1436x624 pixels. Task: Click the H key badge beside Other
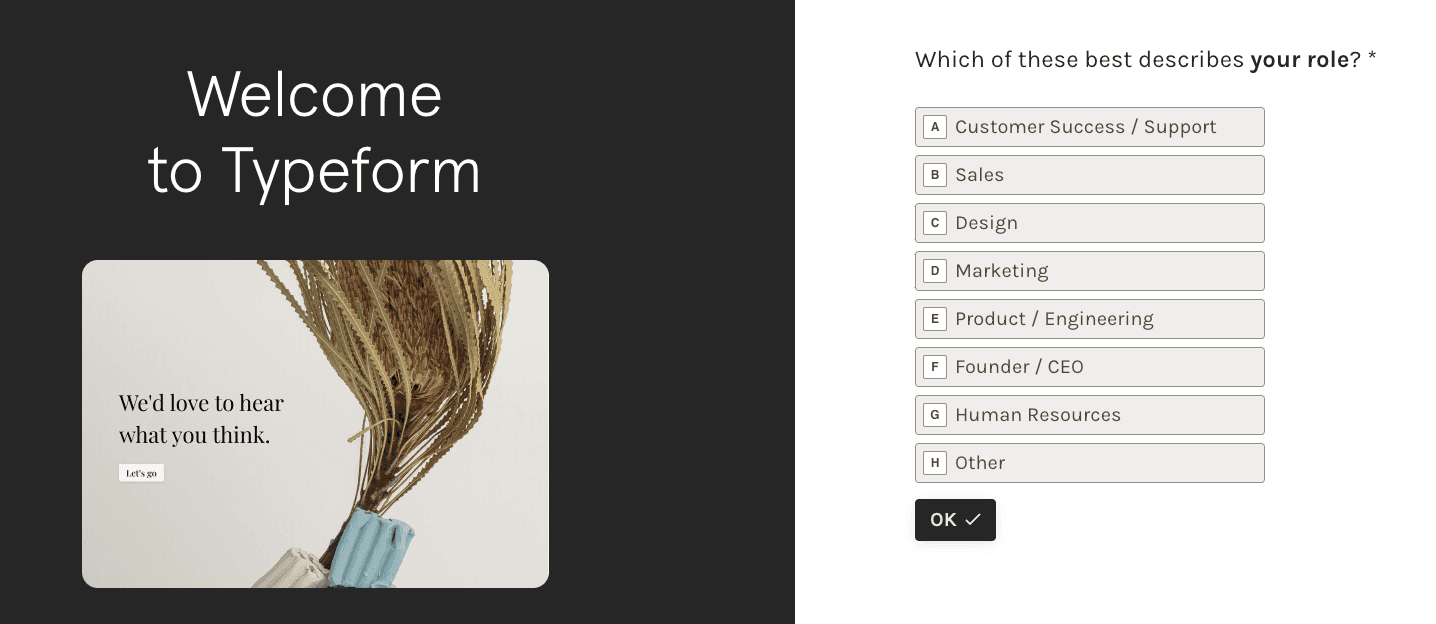tap(935, 463)
